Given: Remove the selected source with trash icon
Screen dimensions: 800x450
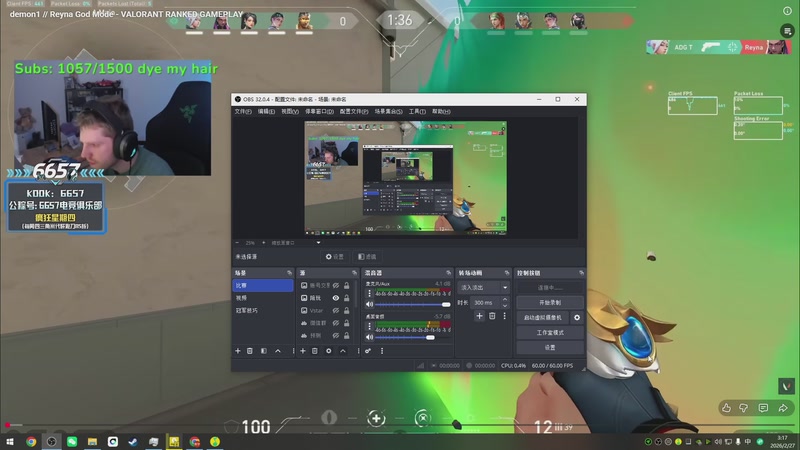Looking at the screenshot, I should [315, 351].
